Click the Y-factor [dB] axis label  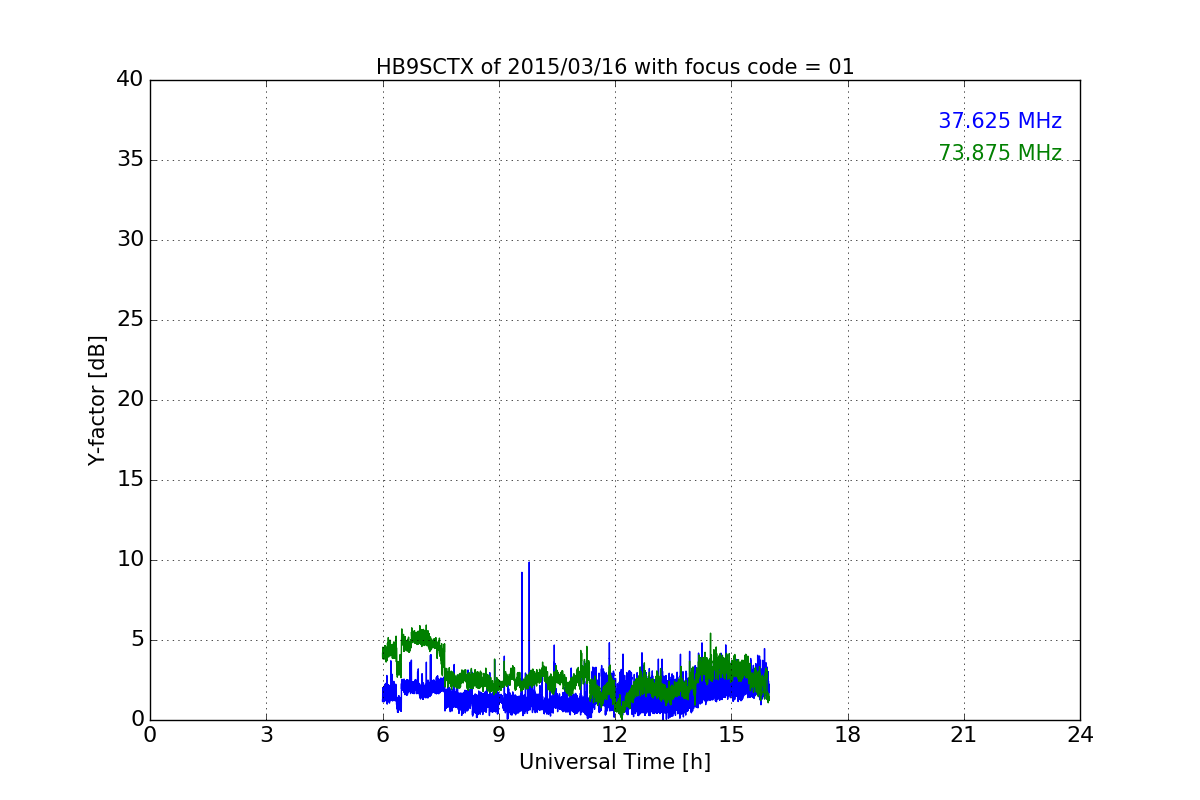click(97, 400)
